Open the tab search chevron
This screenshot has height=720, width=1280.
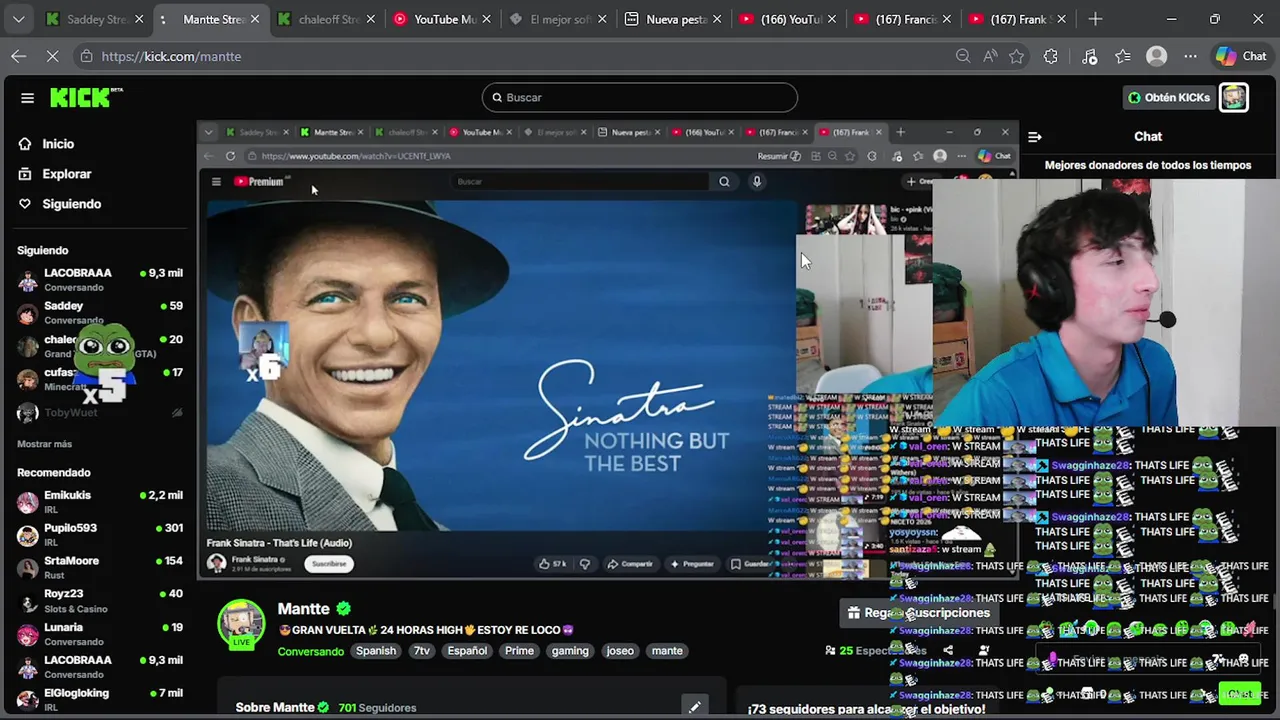[x=18, y=19]
